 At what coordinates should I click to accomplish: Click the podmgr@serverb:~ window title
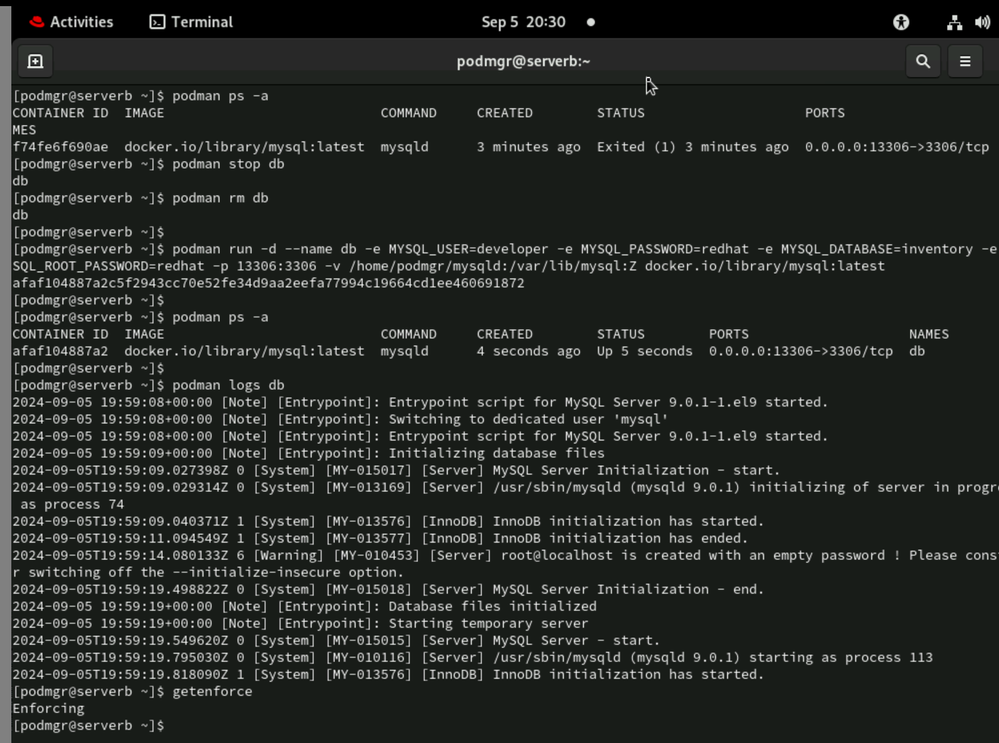(523, 62)
